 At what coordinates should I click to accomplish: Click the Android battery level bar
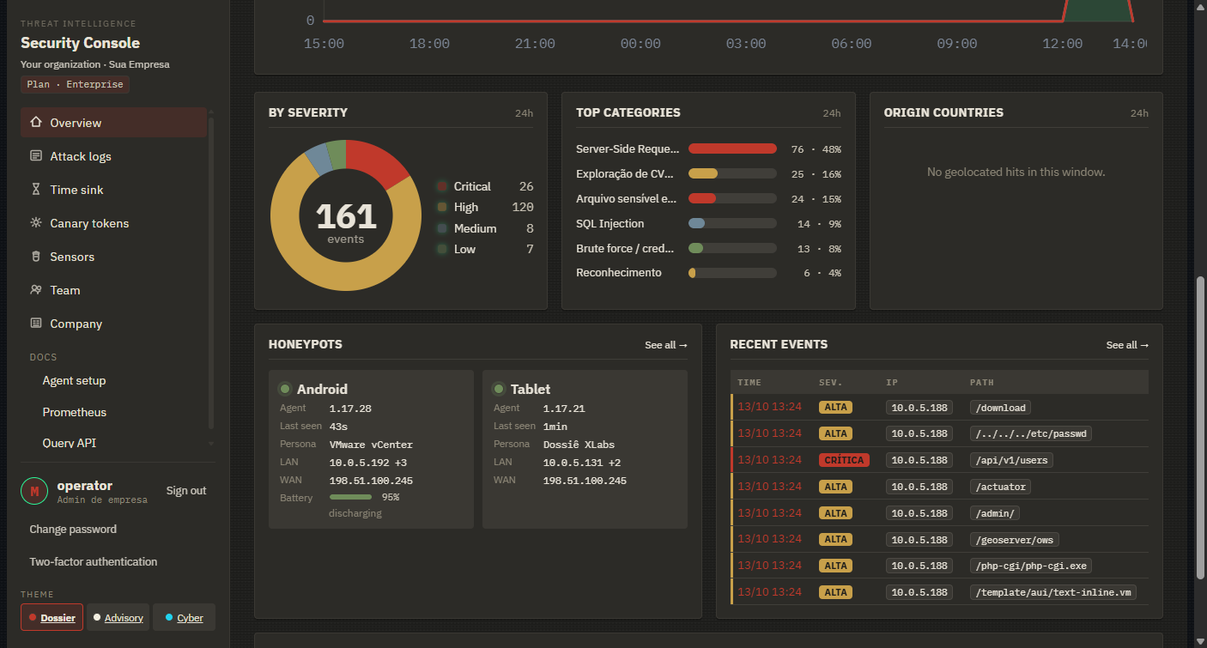coord(350,497)
